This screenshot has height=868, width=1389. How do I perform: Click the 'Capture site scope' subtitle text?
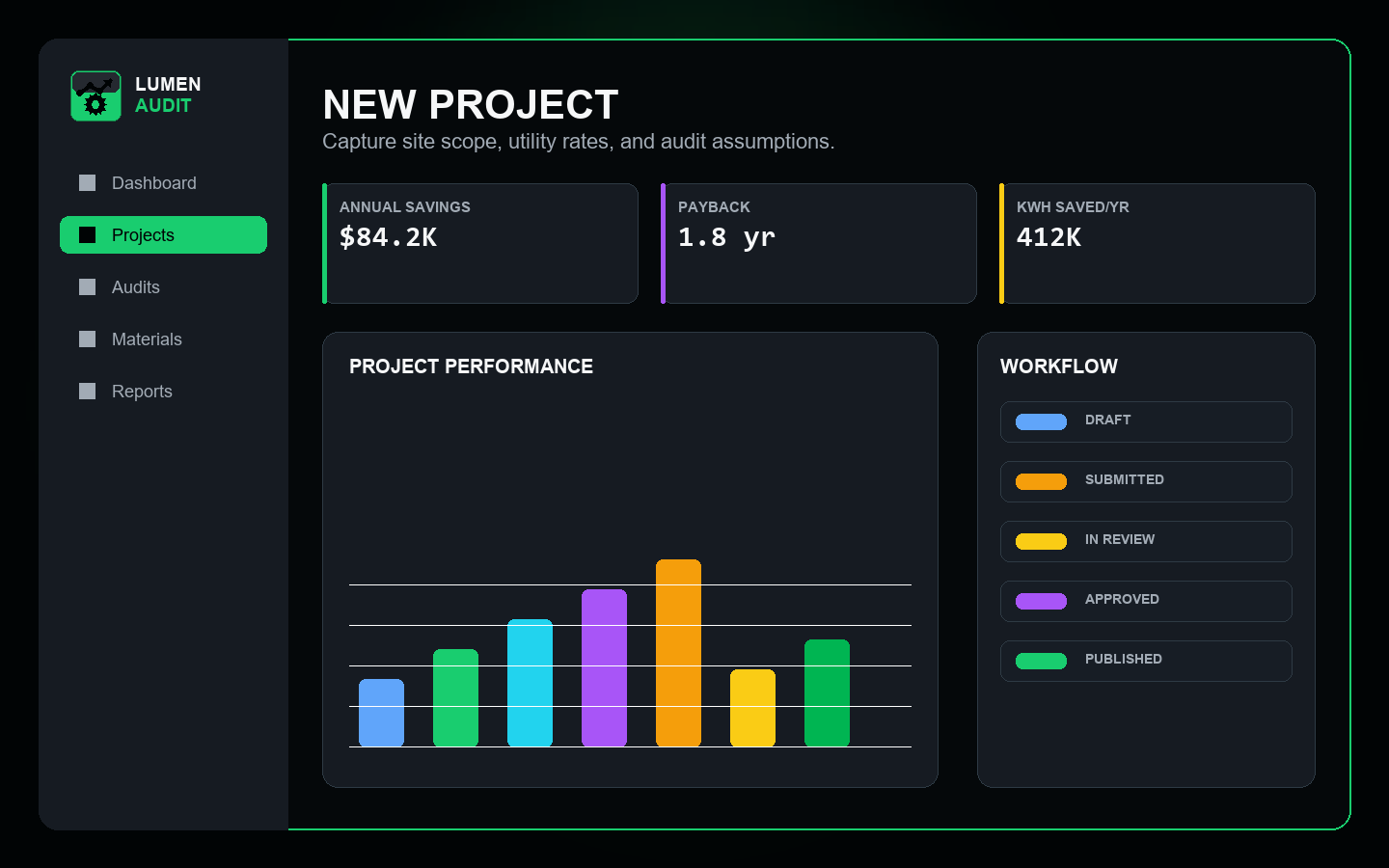(579, 142)
